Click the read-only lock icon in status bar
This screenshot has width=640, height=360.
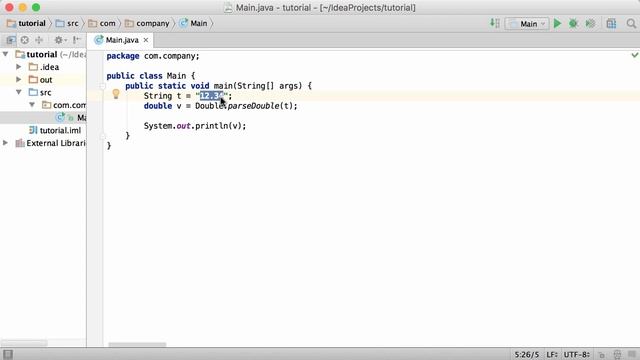[602, 354]
